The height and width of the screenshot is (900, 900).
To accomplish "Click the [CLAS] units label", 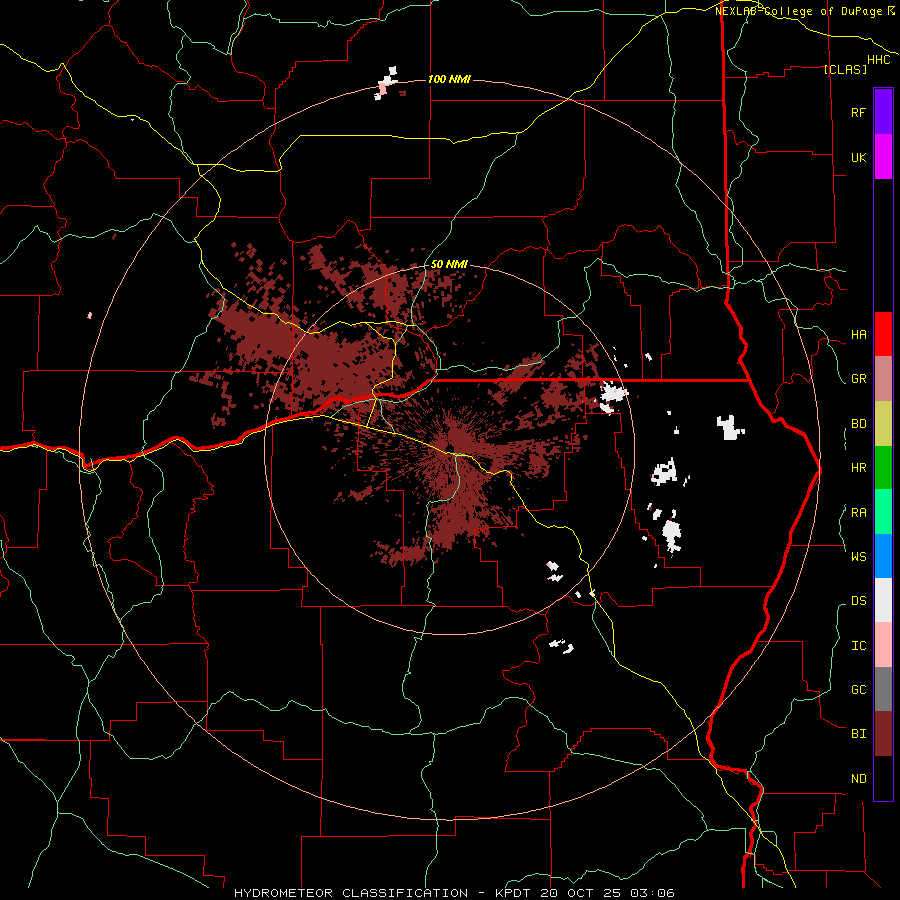I will point(845,69).
